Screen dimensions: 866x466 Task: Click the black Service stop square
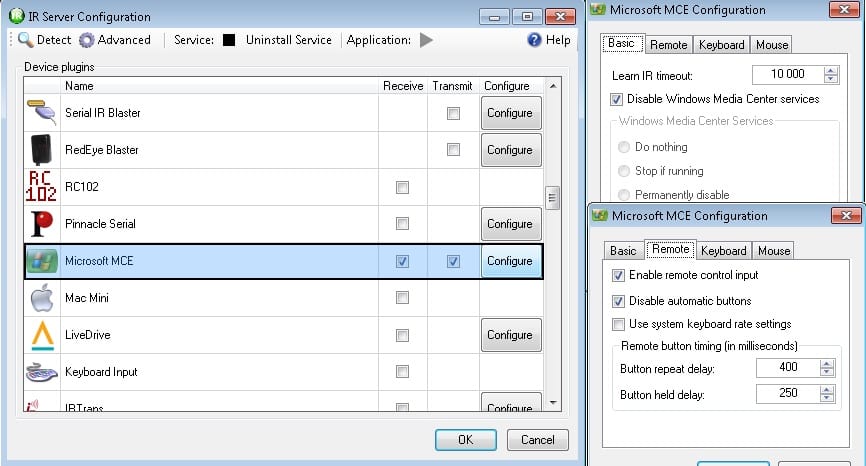point(229,40)
